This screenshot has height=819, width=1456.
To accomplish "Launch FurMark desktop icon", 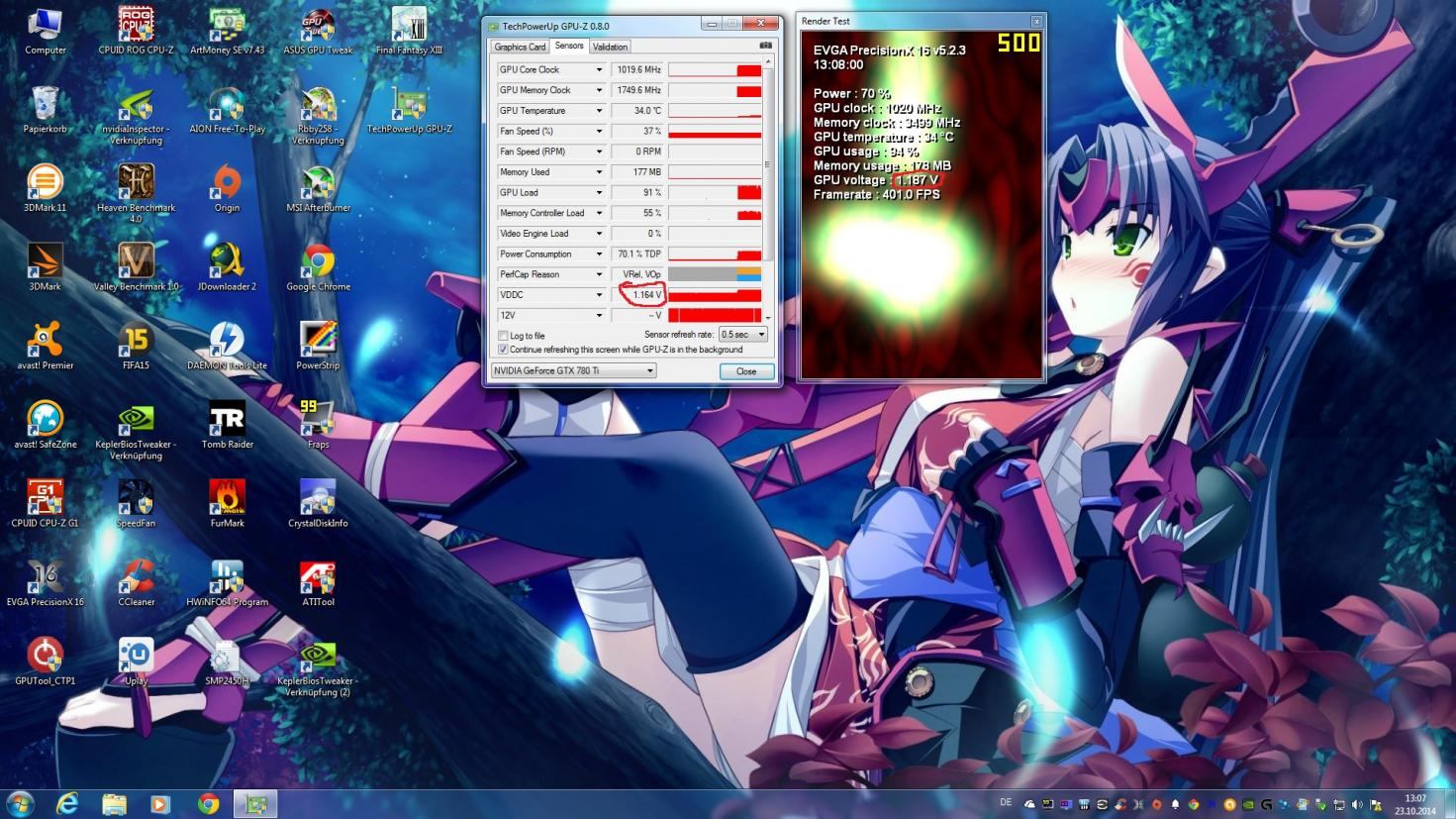I will 227,504.
